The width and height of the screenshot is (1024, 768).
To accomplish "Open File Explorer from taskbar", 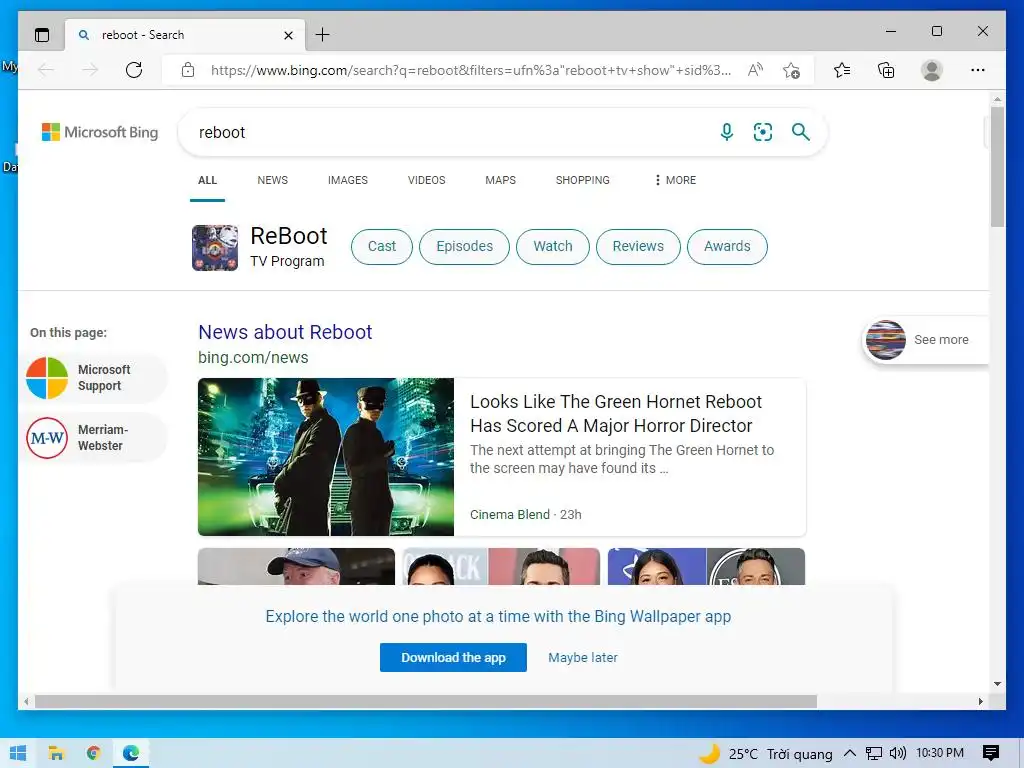I will [x=56, y=753].
